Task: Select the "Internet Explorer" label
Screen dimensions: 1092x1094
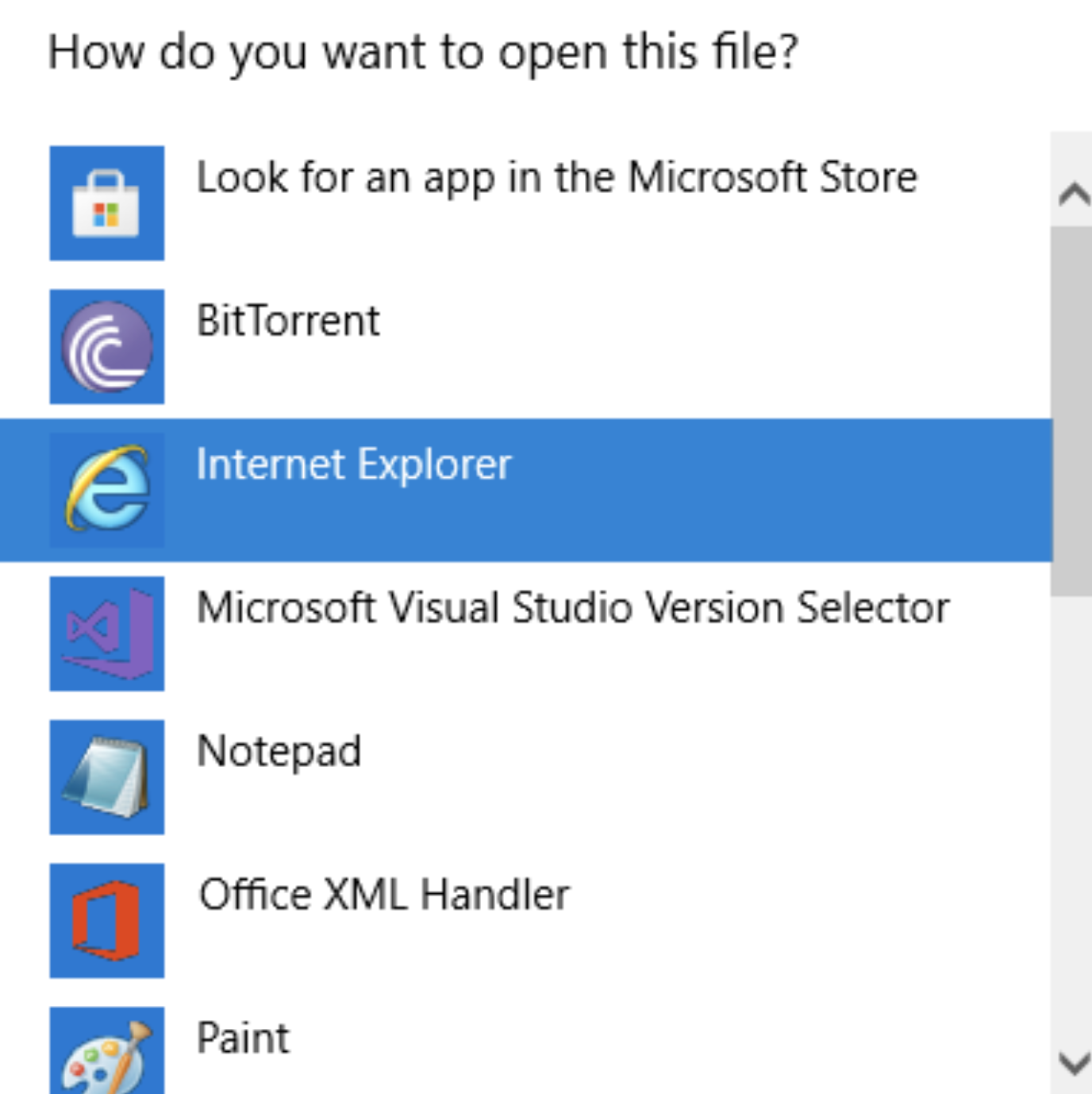Action: (354, 465)
